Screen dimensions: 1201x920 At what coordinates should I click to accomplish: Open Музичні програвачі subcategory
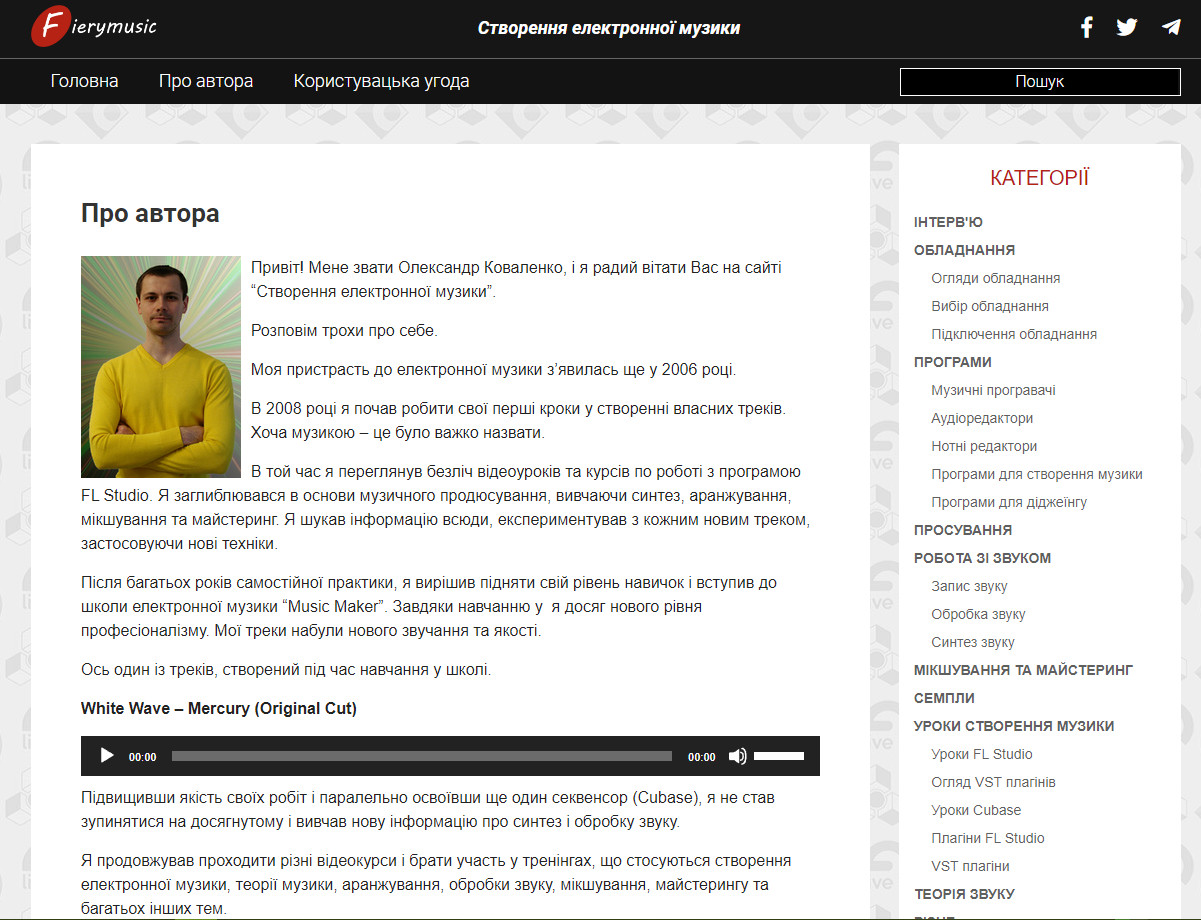[993, 390]
